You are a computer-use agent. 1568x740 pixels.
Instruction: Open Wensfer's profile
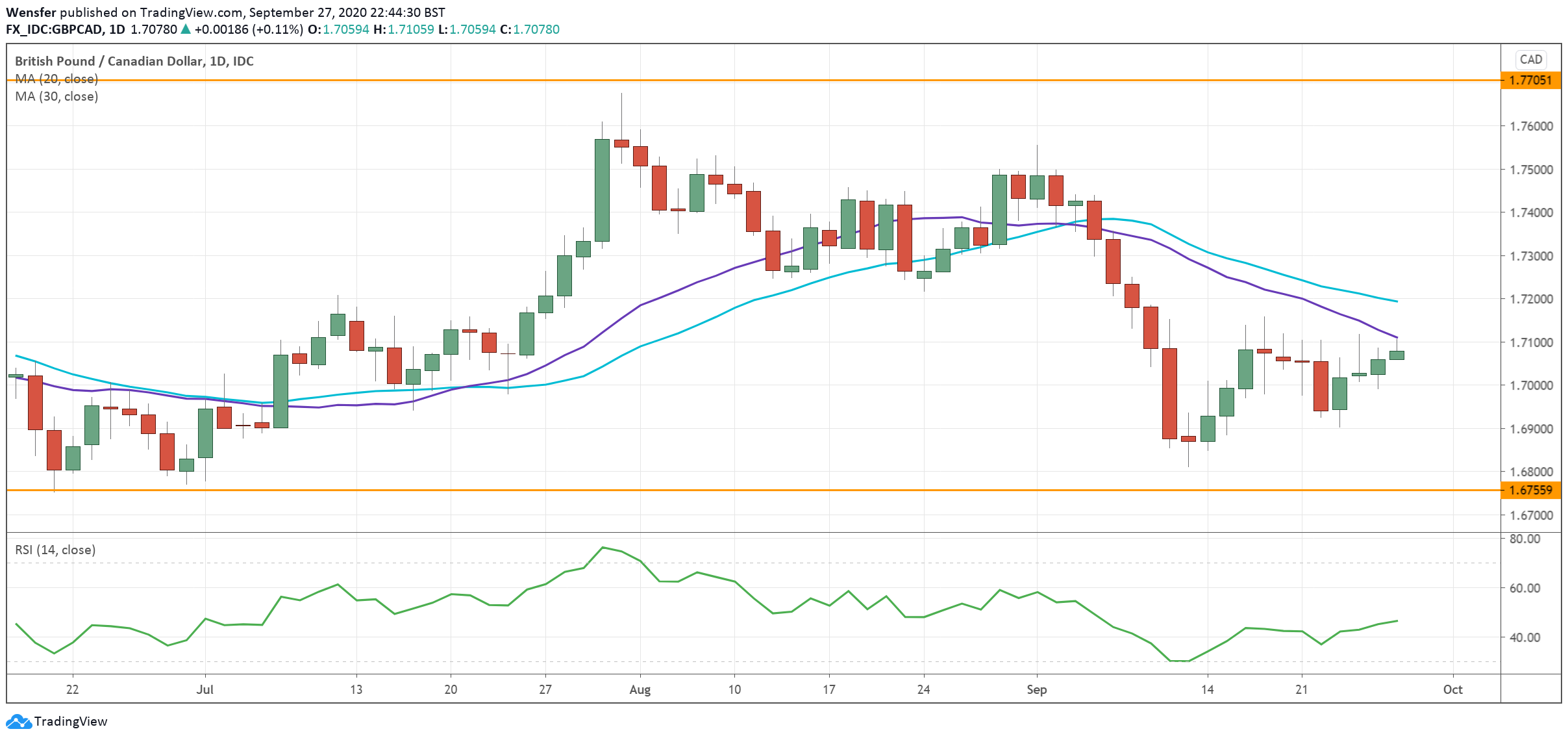pos(31,11)
